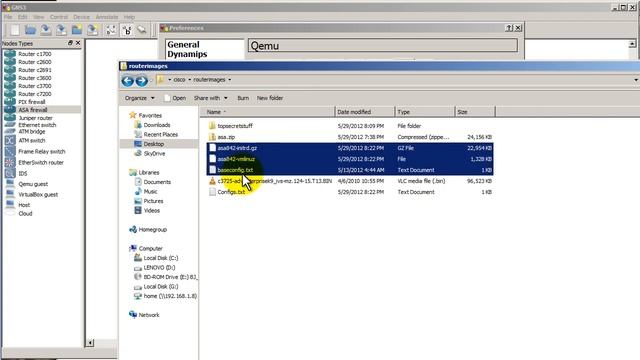Select Qemu guest node icon
Image resolution: width=640 pixels, height=360 pixels.
click(10, 184)
